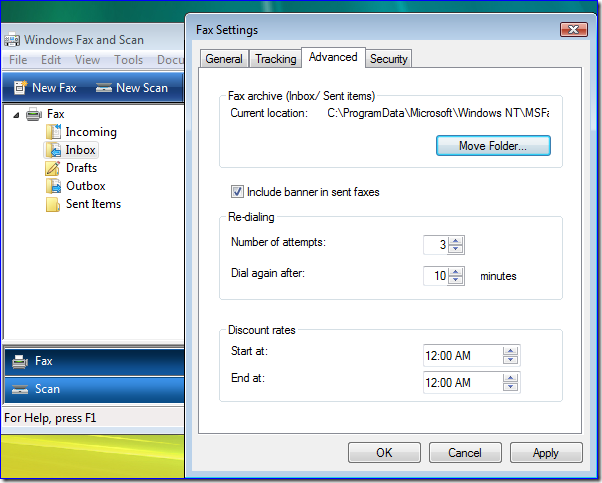Click the Apply button
The height and width of the screenshot is (483, 602).
tap(546, 453)
